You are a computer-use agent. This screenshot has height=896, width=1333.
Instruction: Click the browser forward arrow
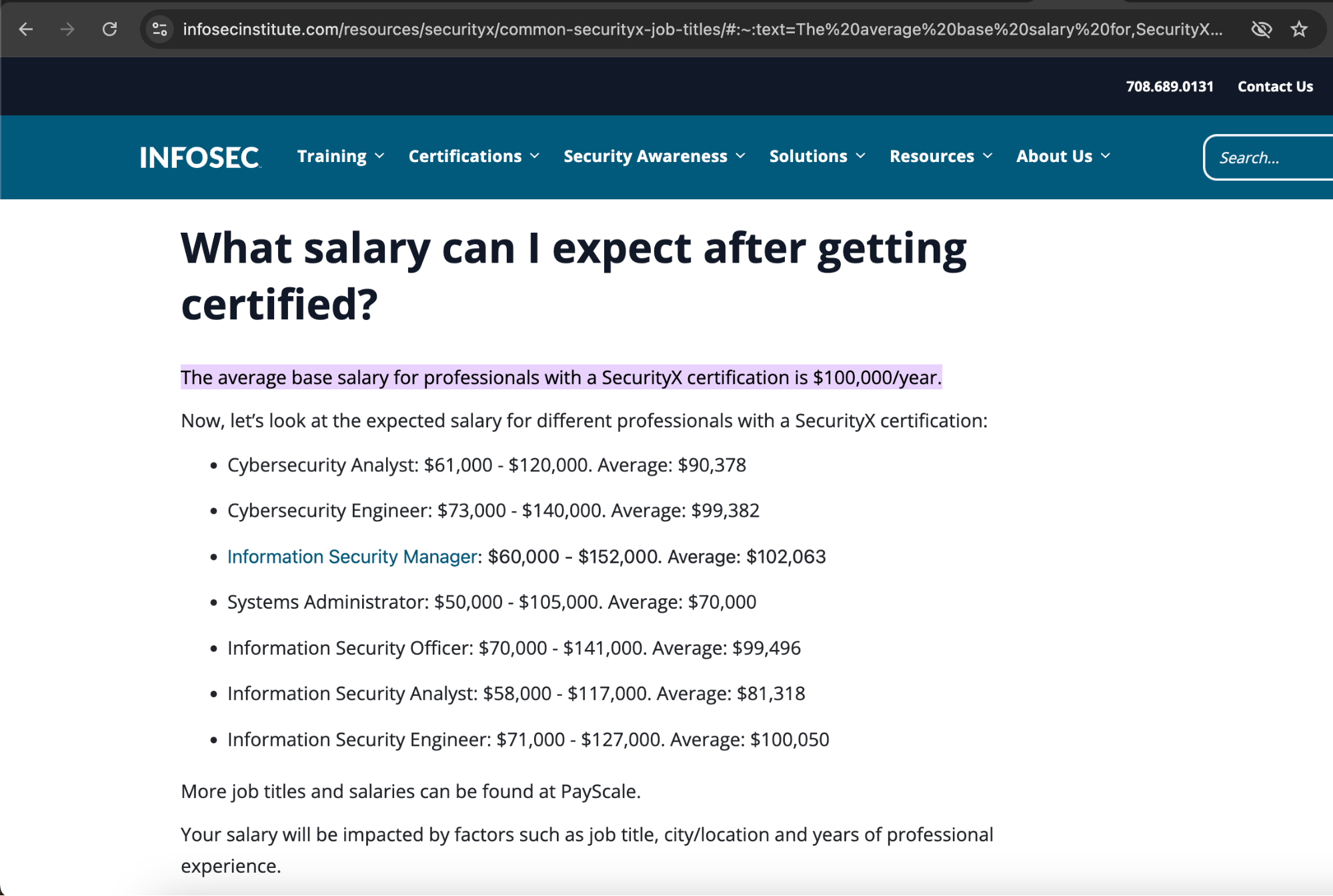[x=67, y=29]
